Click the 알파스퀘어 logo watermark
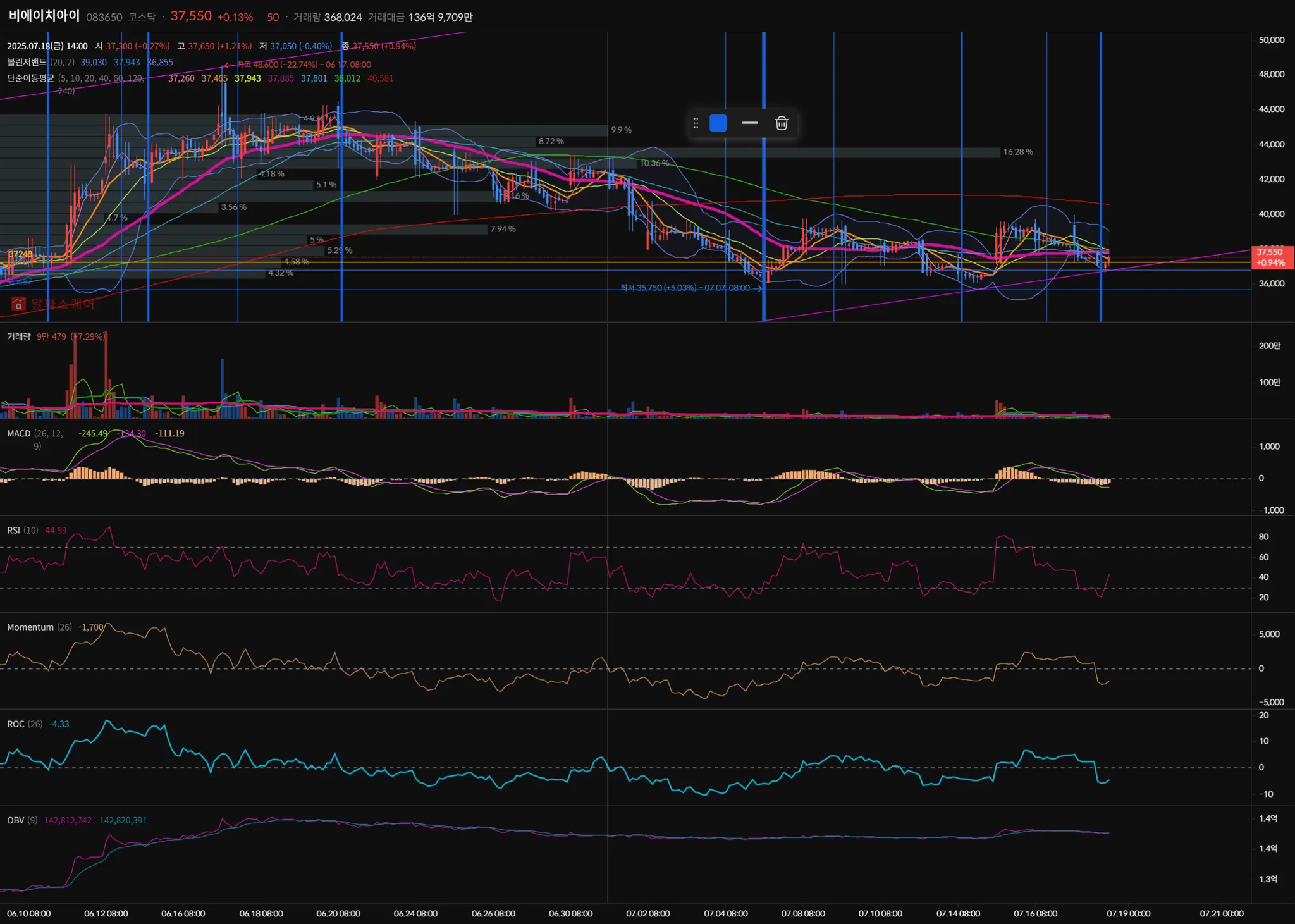This screenshot has width=1295, height=924. point(53,304)
